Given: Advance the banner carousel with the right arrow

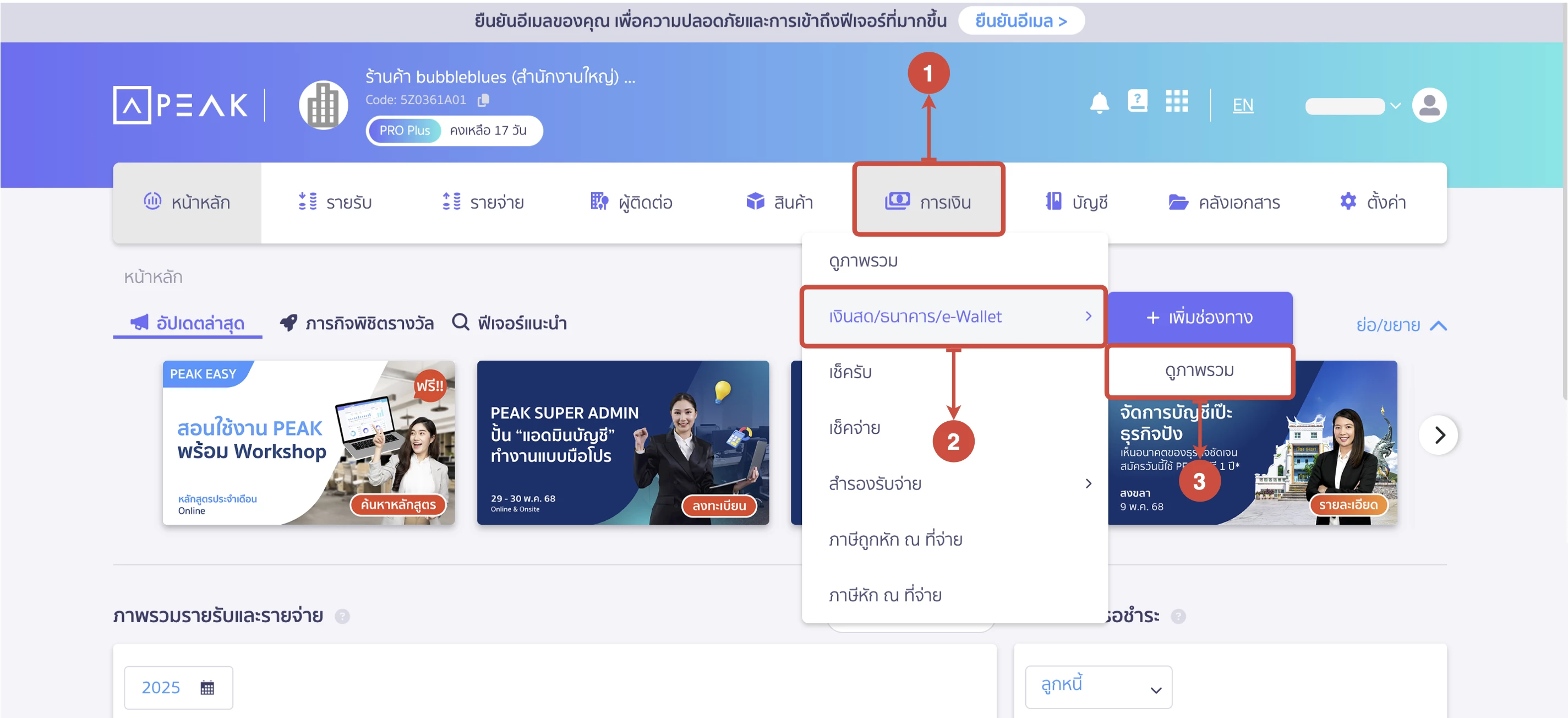Looking at the screenshot, I should [x=1439, y=436].
